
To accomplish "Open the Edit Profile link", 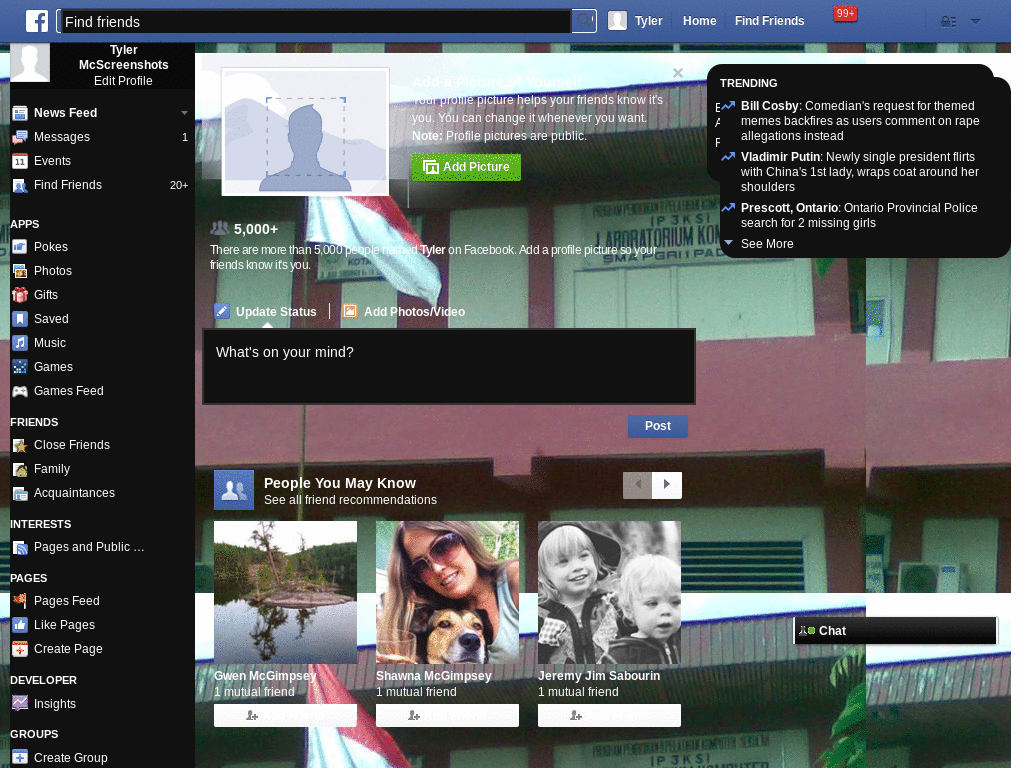I will (x=123, y=81).
